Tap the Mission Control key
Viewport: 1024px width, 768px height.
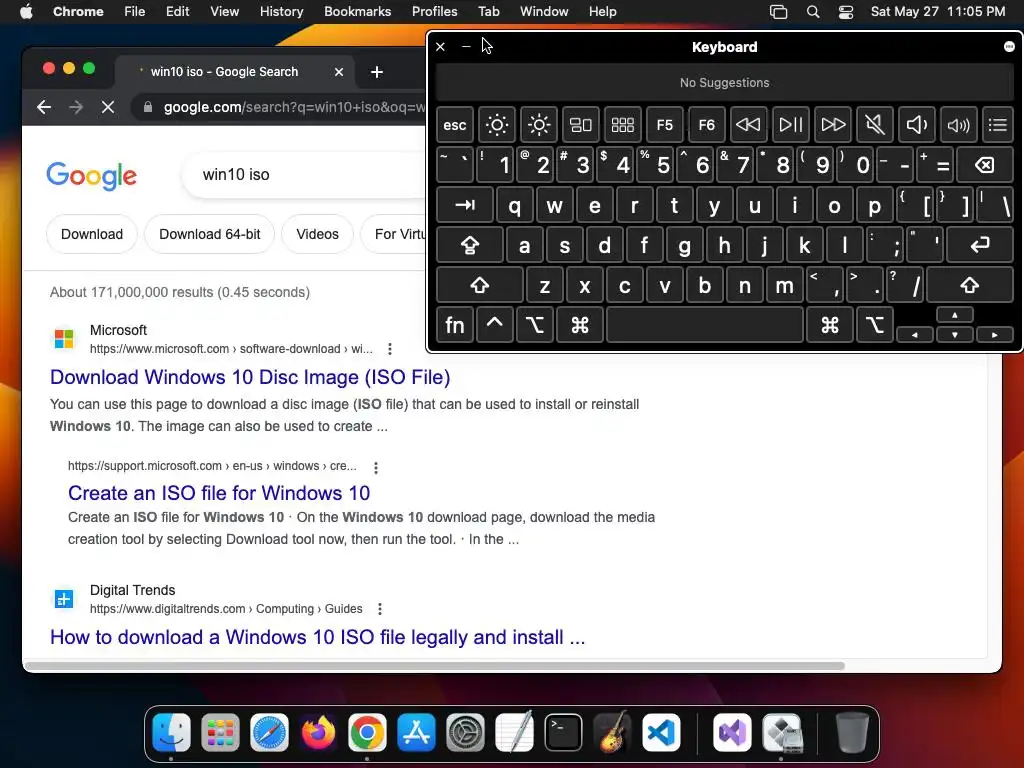point(581,125)
